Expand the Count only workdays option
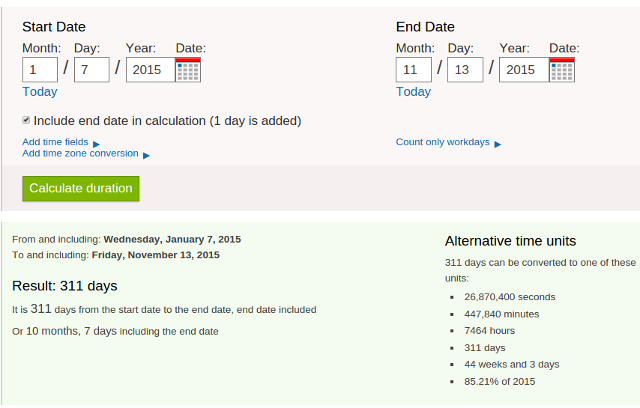640x408 pixels. point(442,142)
